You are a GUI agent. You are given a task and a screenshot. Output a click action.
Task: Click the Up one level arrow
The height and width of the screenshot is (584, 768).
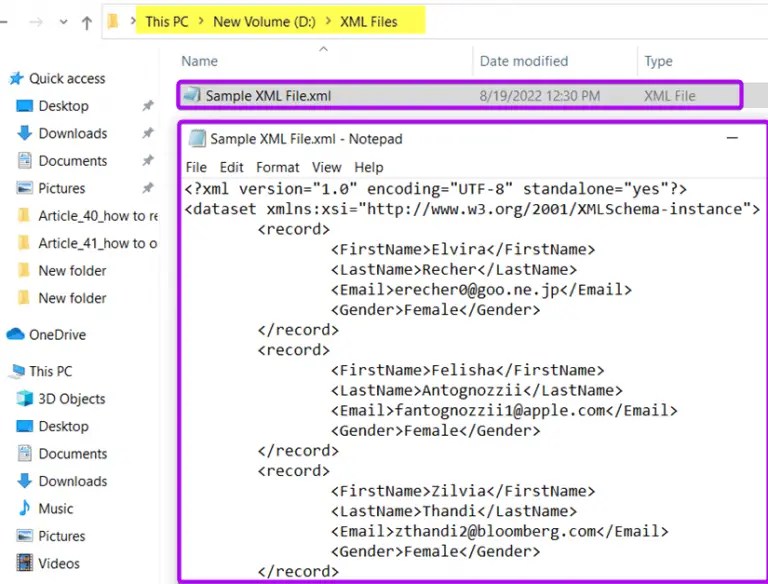click(x=87, y=23)
